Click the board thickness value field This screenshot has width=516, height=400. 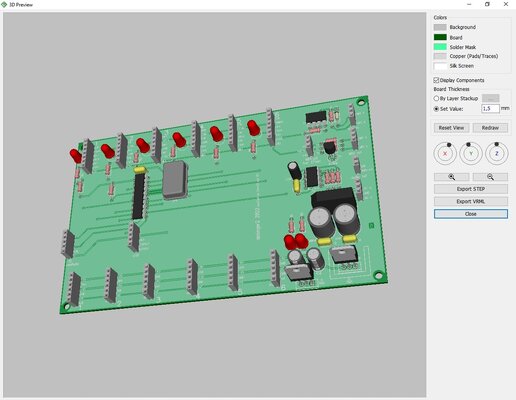[490, 109]
